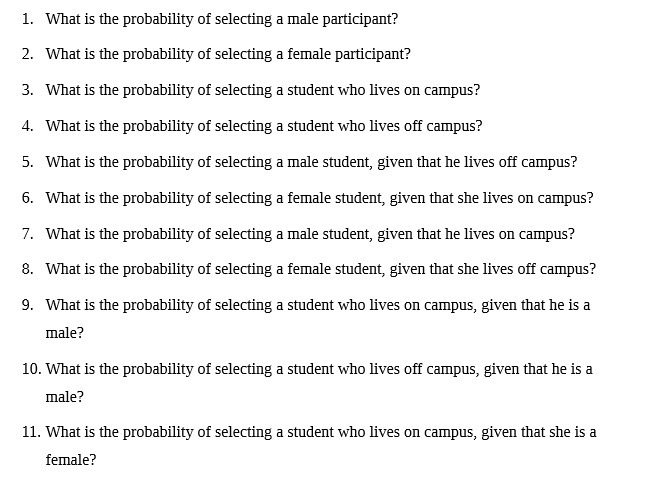Click the list number '8.'

point(27,269)
